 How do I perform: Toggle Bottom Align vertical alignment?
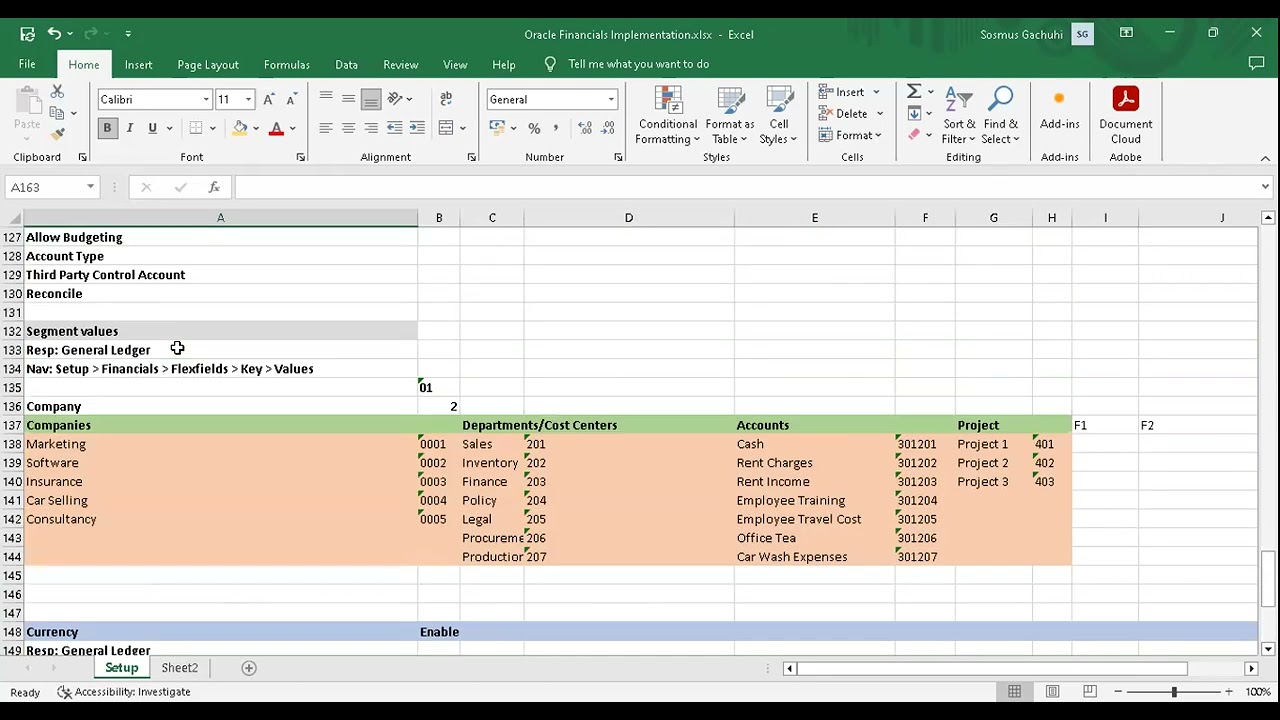(x=371, y=98)
